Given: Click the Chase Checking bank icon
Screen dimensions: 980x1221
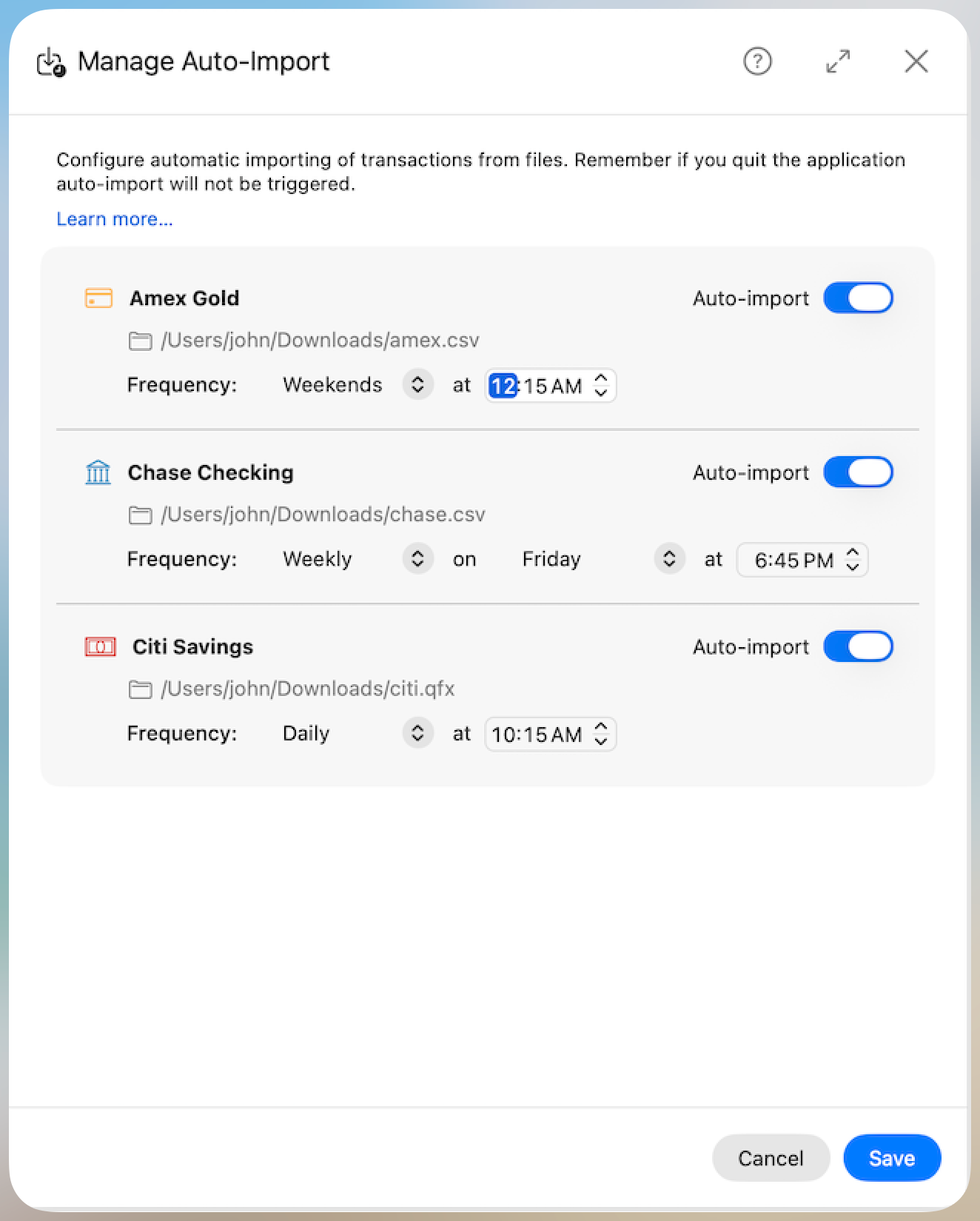Looking at the screenshot, I should pos(98,472).
